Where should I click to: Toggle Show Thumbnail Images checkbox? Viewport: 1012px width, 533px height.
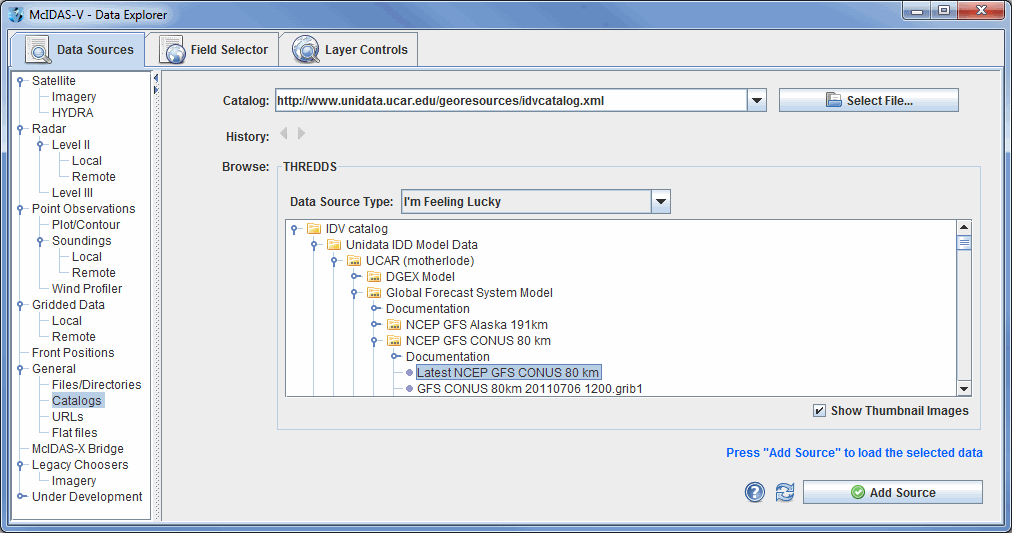(x=819, y=410)
